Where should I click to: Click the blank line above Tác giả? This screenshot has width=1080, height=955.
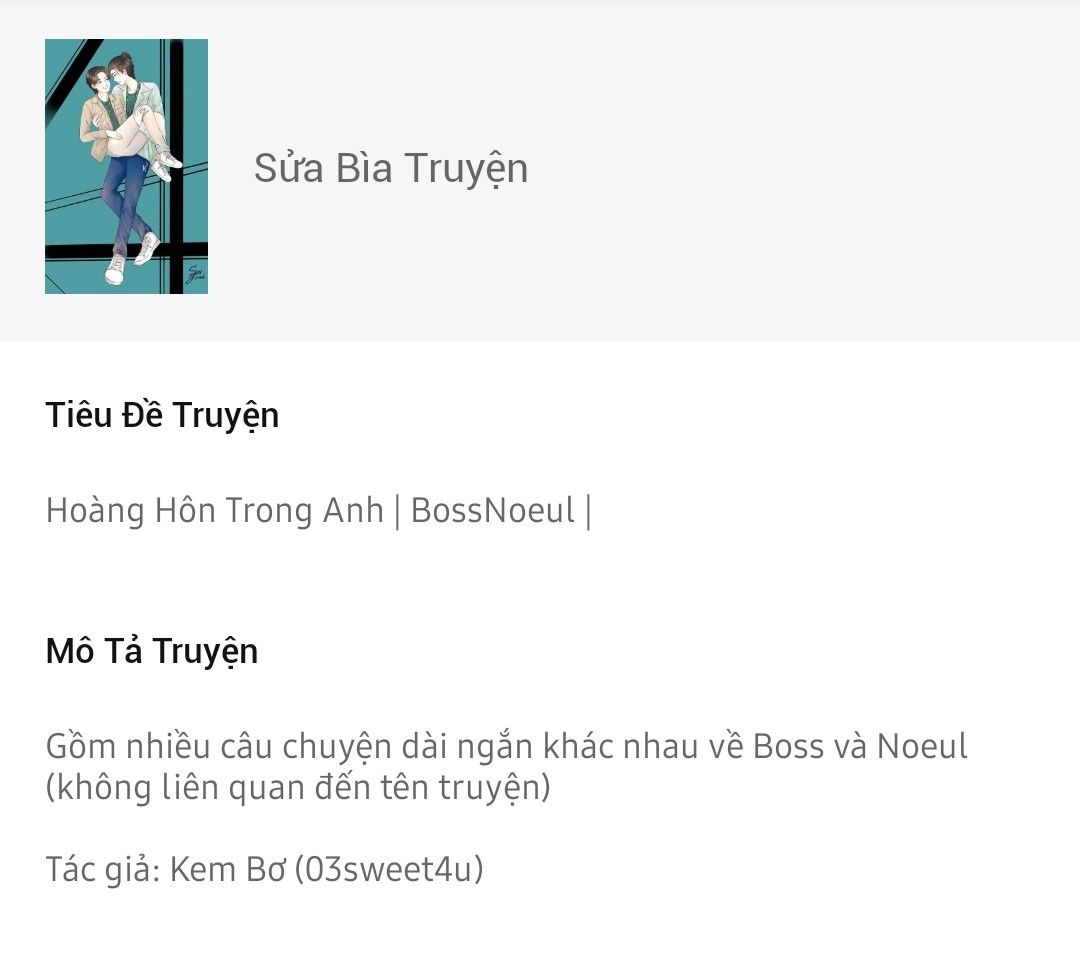(506, 828)
